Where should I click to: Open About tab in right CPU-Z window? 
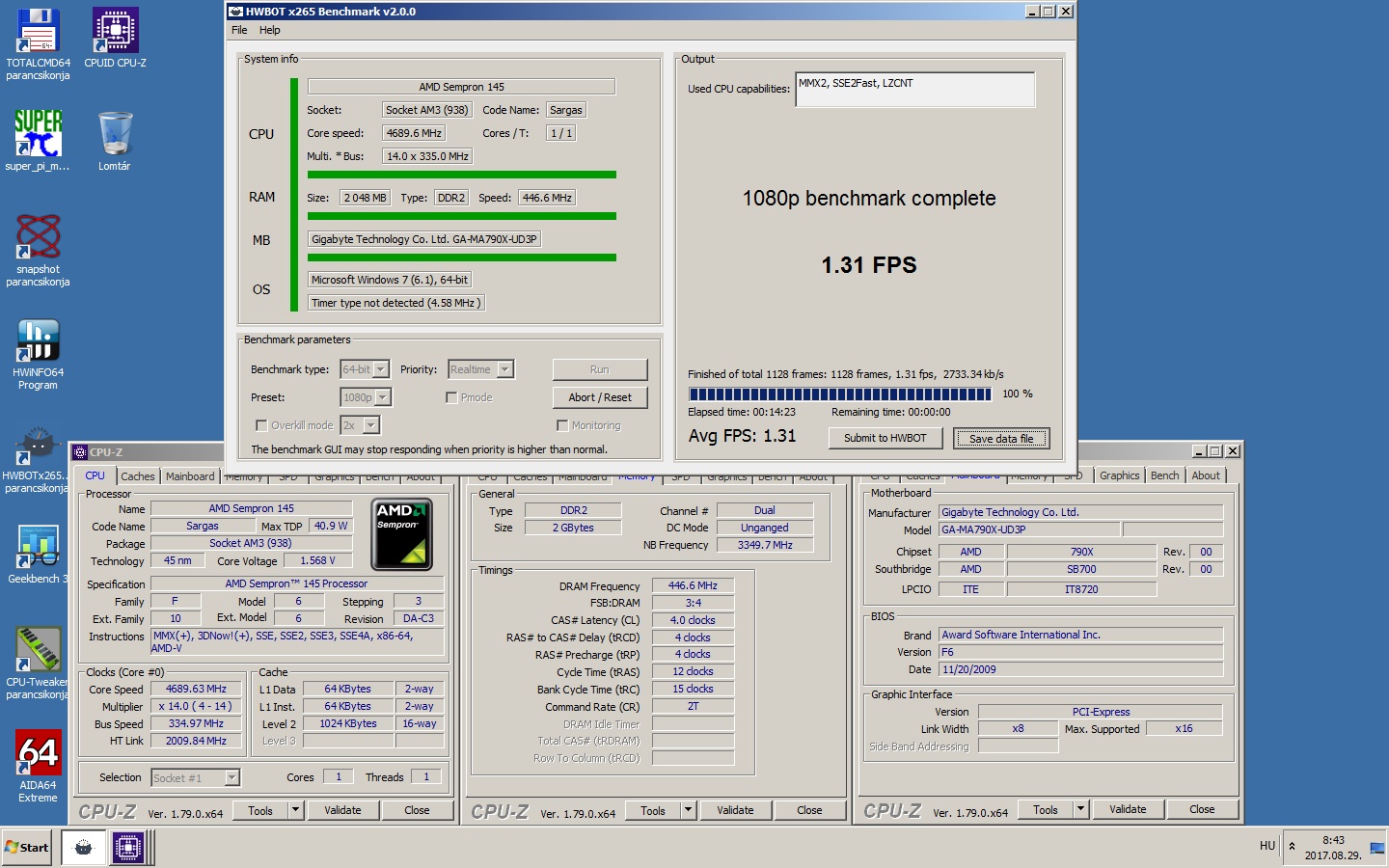pos(1206,475)
